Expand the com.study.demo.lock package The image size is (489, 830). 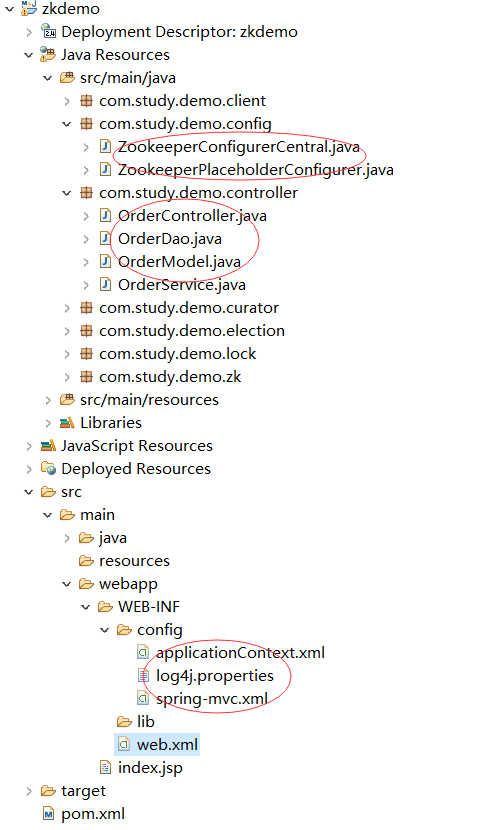pos(67,354)
